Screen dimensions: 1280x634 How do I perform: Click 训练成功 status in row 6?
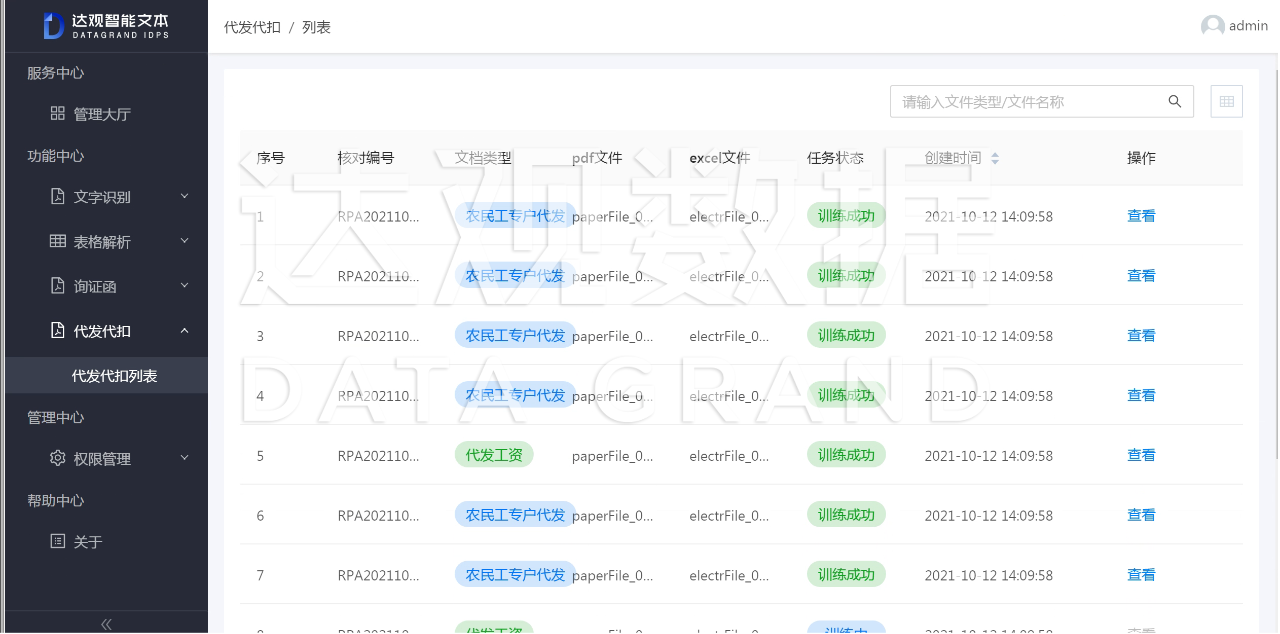pyautogui.click(x=846, y=515)
